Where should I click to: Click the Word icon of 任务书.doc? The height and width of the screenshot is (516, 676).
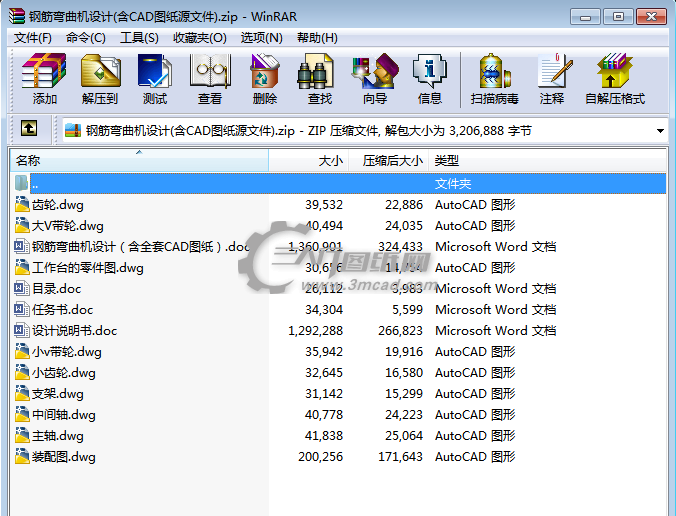[22, 309]
